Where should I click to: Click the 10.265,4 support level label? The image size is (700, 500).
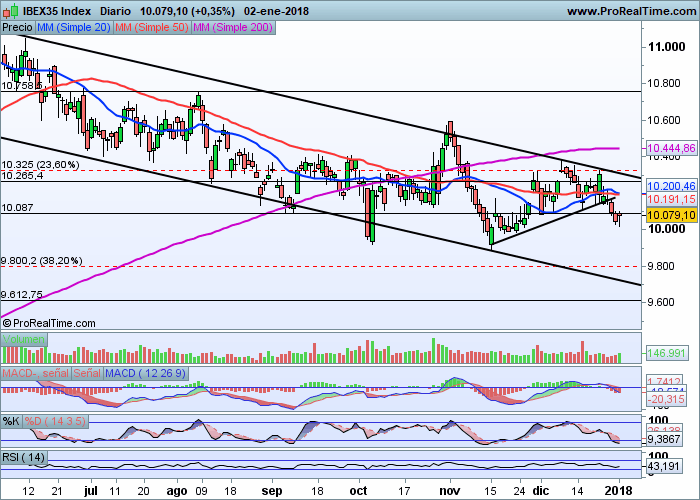(22, 176)
